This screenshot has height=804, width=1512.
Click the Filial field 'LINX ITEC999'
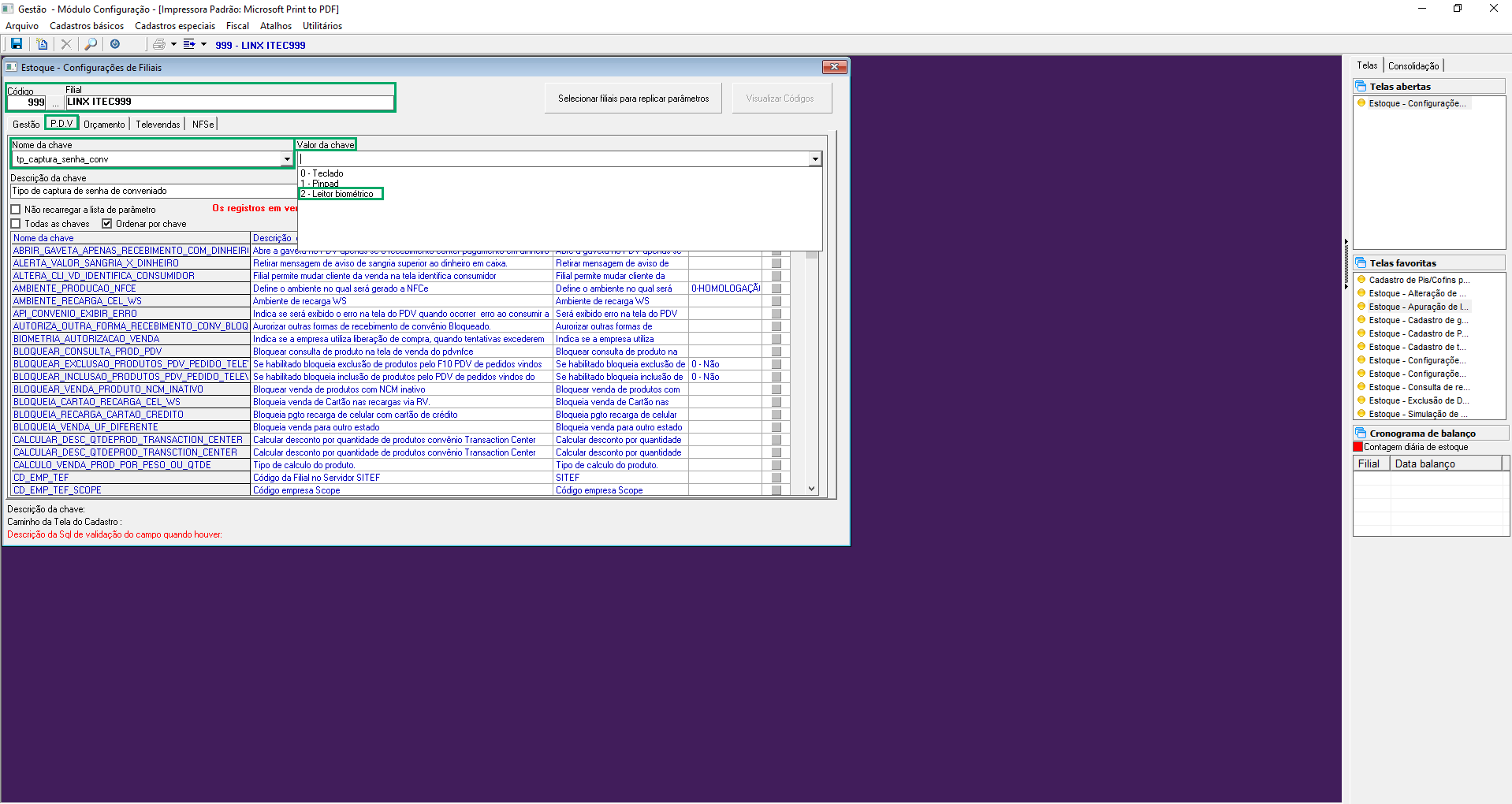click(x=229, y=102)
